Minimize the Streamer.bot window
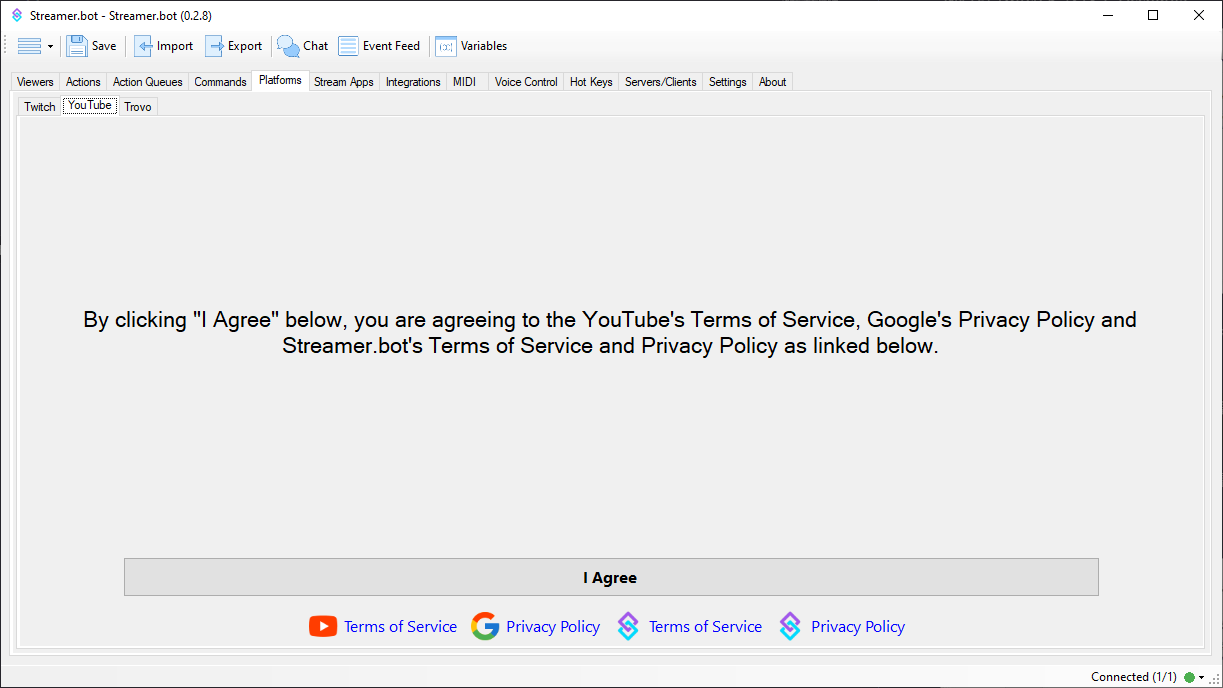The image size is (1223, 688). click(1108, 15)
